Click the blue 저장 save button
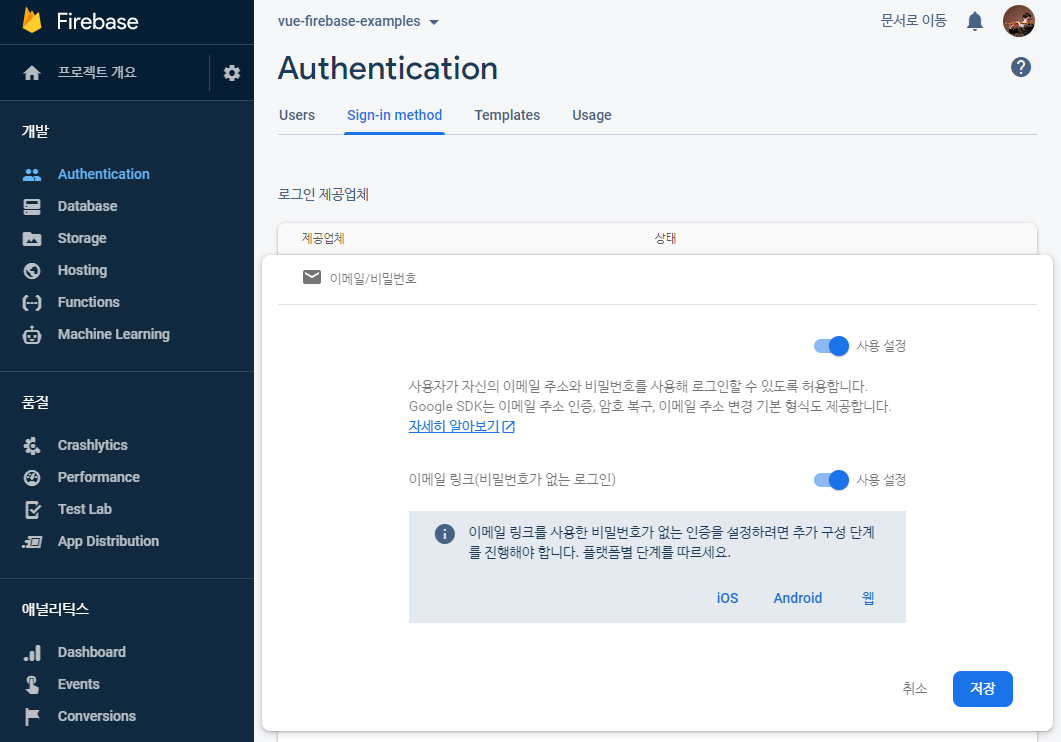 tap(983, 689)
